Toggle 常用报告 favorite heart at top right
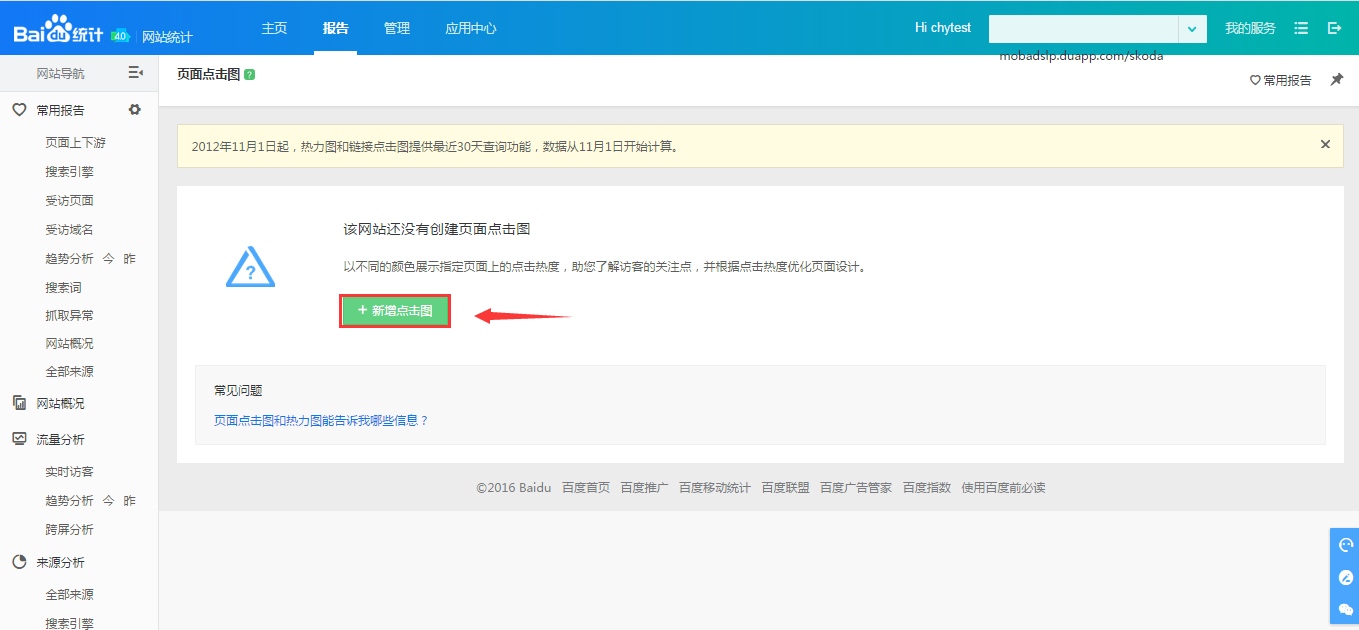Image resolution: width=1359 pixels, height=630 pixels. tap(1280, 80)
